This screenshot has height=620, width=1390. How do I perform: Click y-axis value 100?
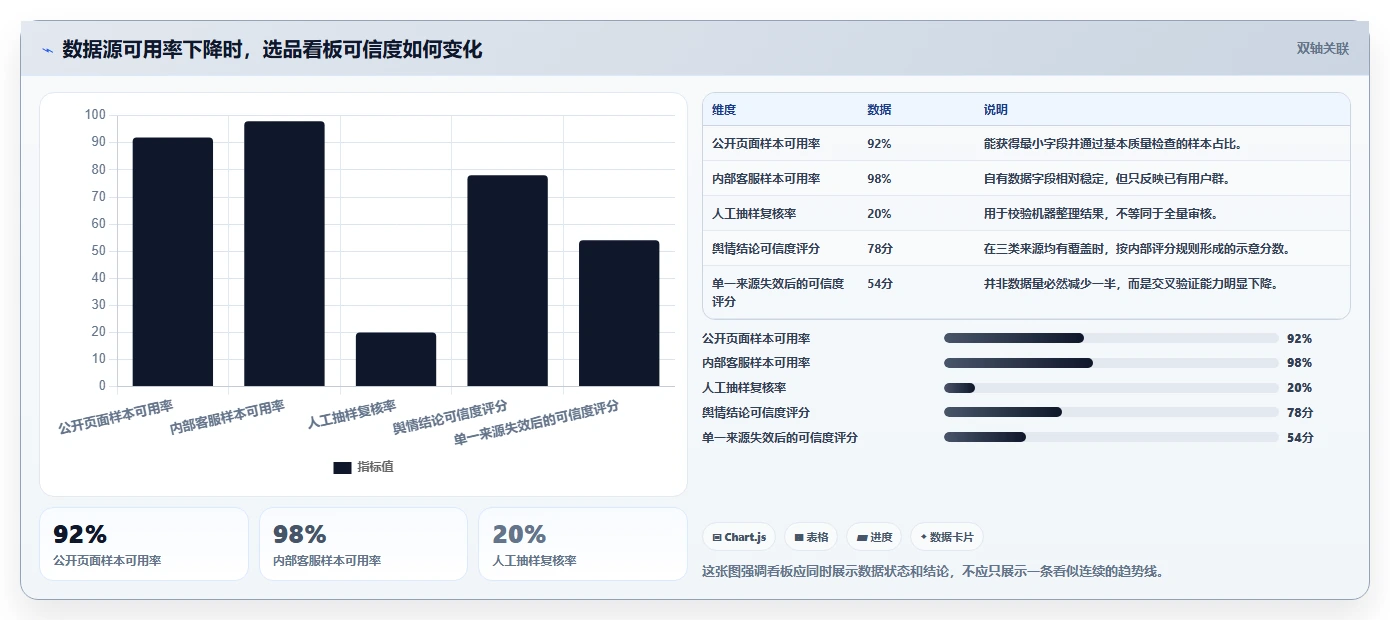click(95, 115)
